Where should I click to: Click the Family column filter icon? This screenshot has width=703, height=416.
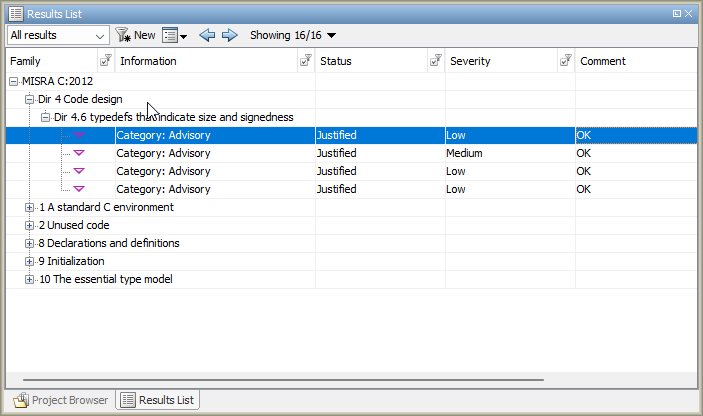tap(106, 61)
